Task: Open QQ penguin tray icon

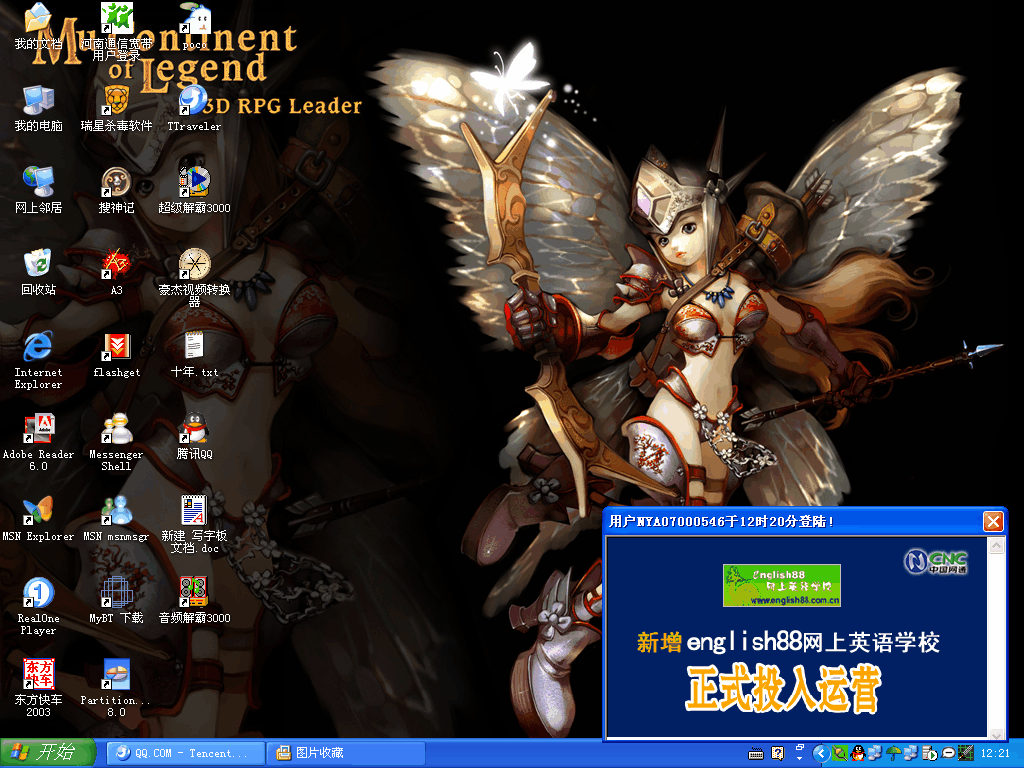Action: pos(857,753)
